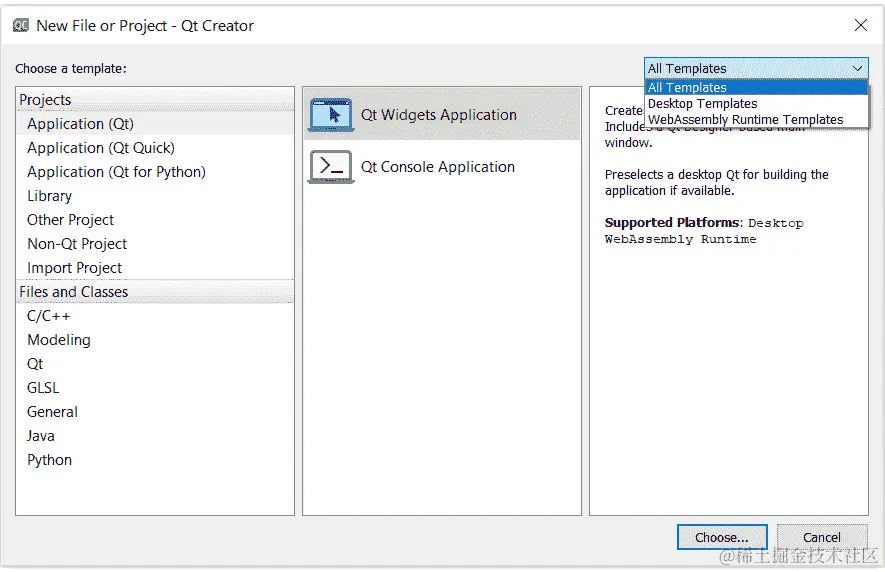Viewport: 885px width, 572px height.
Task: Click the Files and Classes section header
Action: pyautogui.click(x=155, y=292)
